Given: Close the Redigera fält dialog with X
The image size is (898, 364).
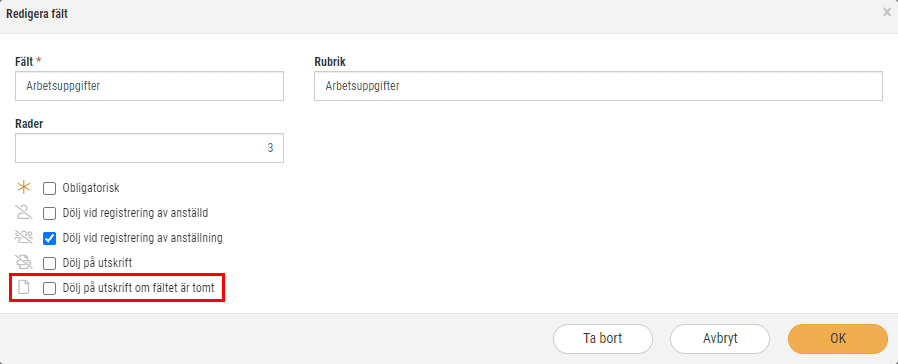Looking at the screenshot, I should coord(887,13).
